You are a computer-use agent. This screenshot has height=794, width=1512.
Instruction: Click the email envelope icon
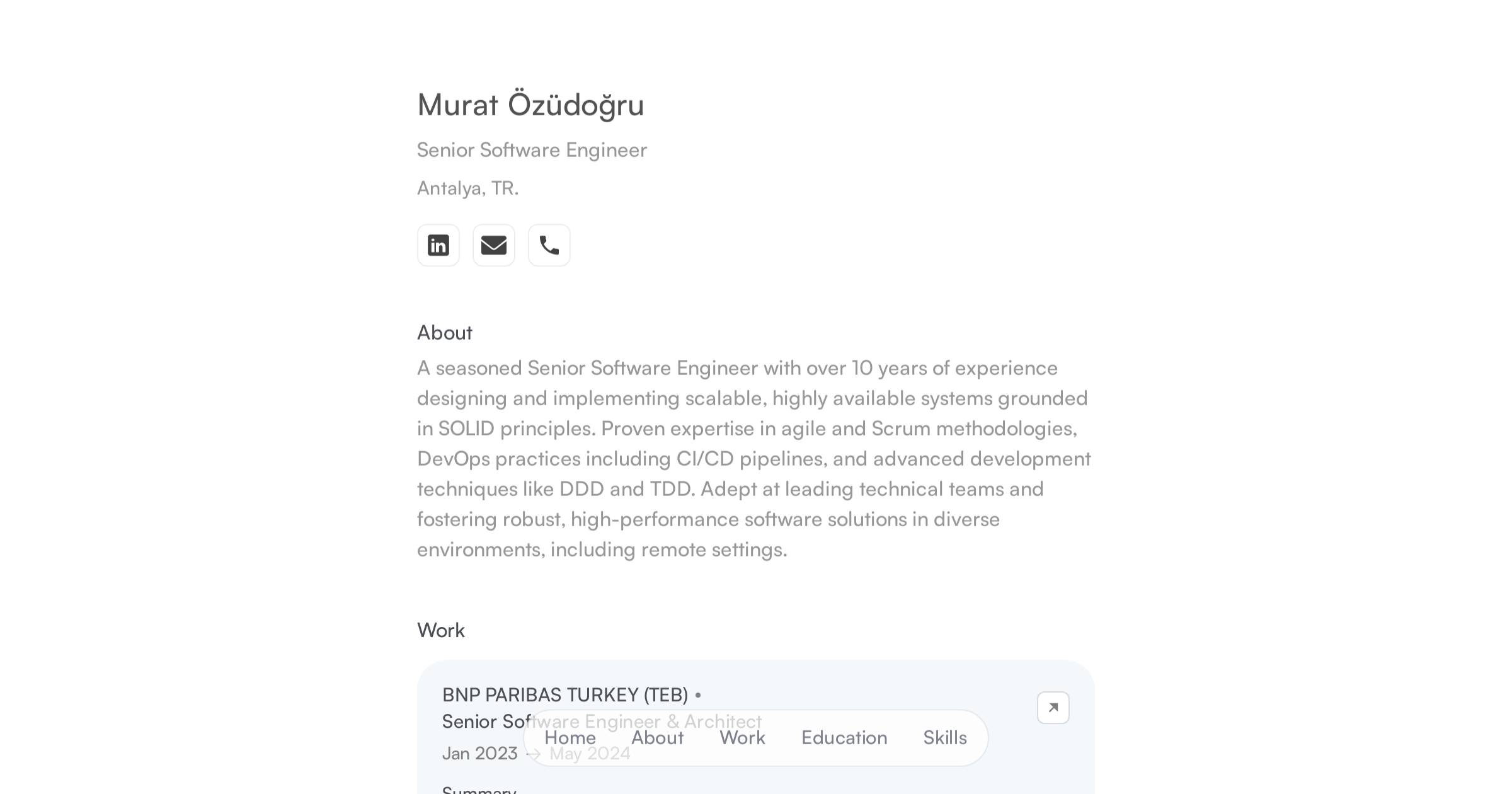(x=494, y=245)
